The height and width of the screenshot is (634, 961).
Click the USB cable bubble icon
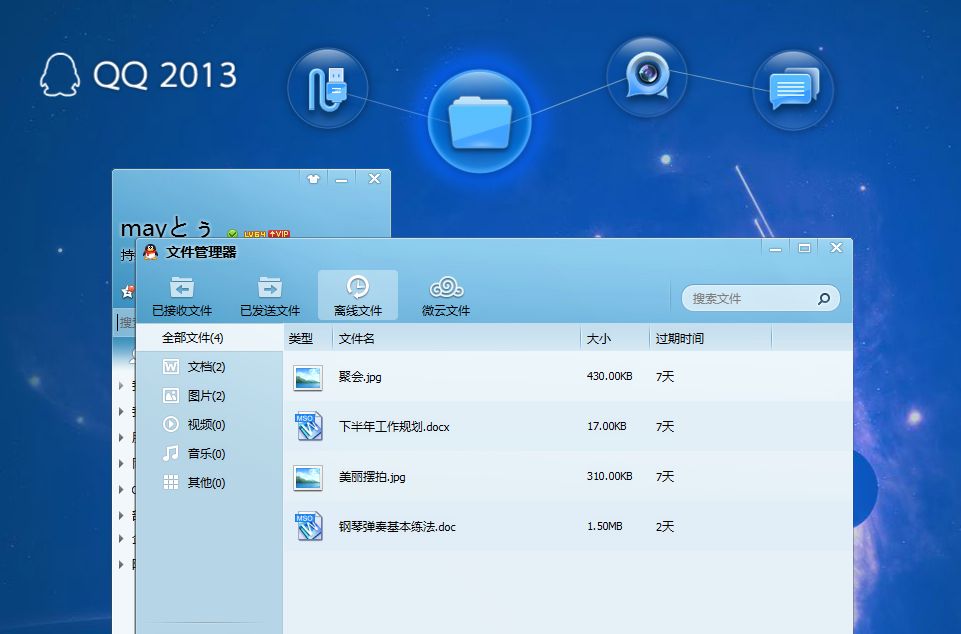(x=328, y=88)
